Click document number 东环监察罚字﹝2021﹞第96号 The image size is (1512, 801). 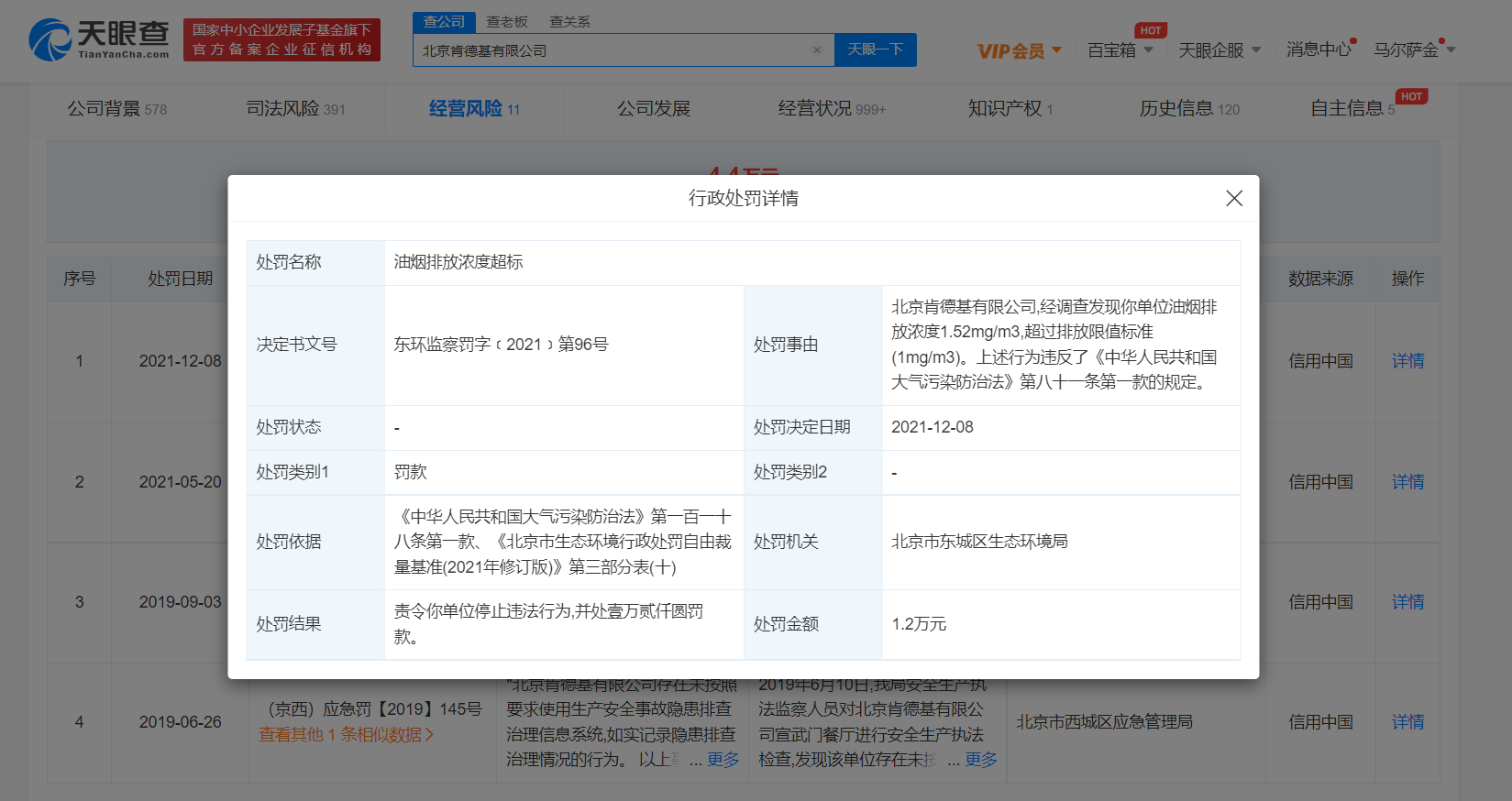[501, 345]
